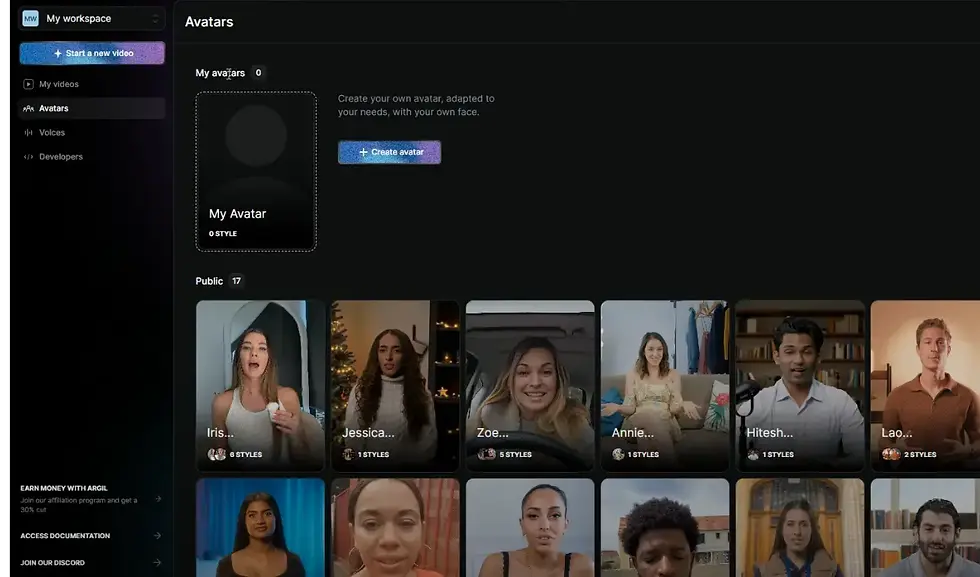Open My videos in sidebar
Viewport: 980px width, 577px height.
click(92, 84)
